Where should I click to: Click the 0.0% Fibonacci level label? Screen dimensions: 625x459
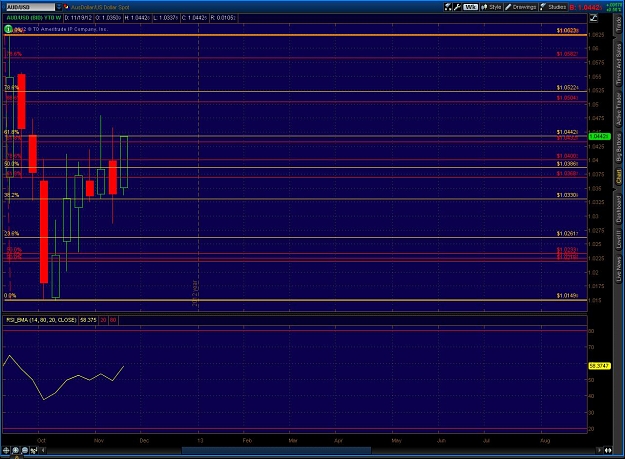(10, 296)
